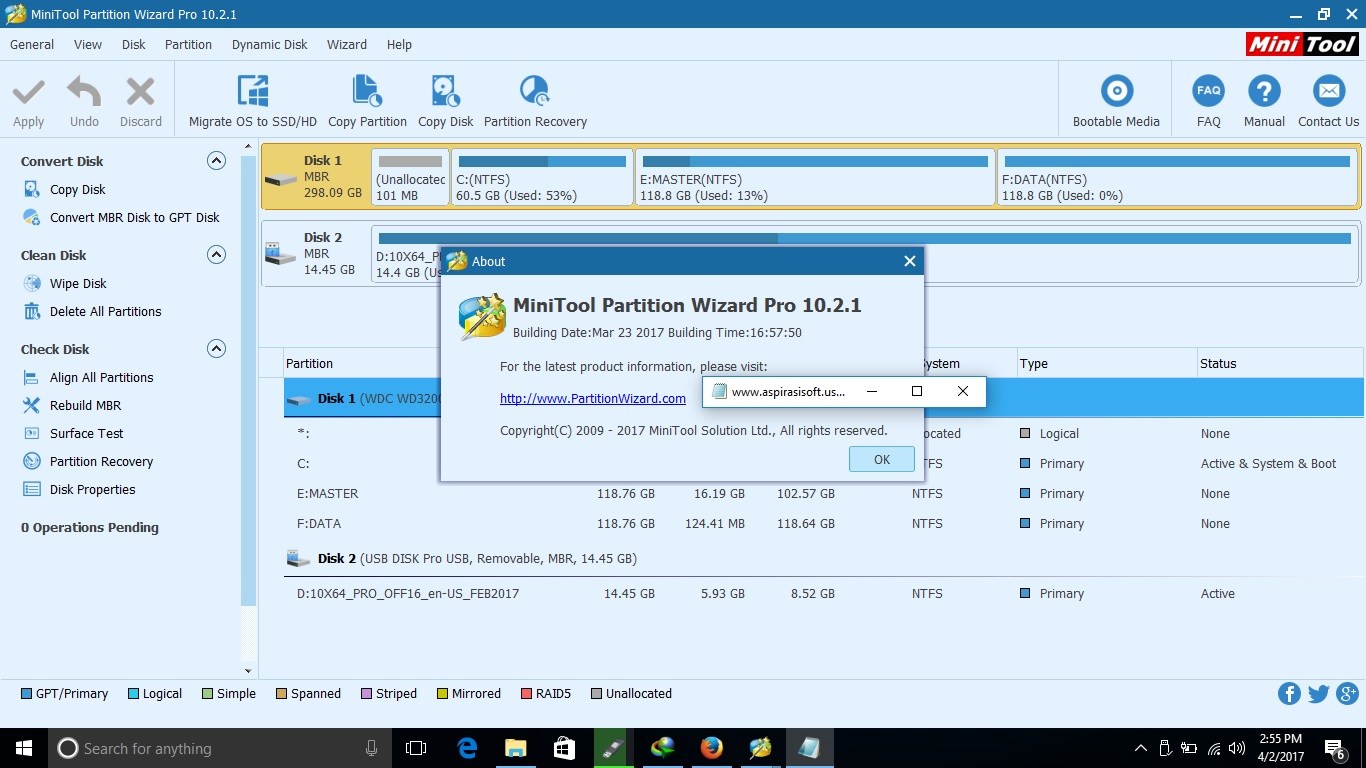Select C:(NTFS) partition bar in disk map
Viewport: 1366px width, 768px height.
(x=542, y=178)
